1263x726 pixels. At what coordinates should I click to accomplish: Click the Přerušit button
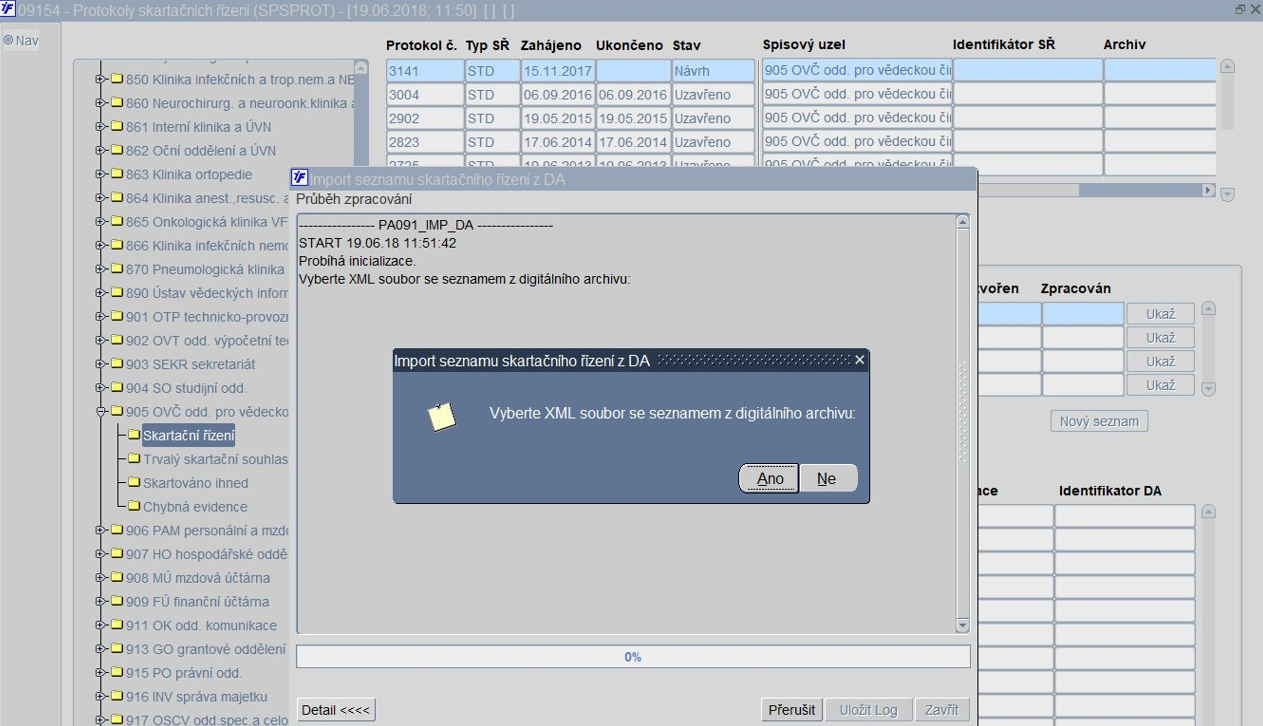coord(792,710)
